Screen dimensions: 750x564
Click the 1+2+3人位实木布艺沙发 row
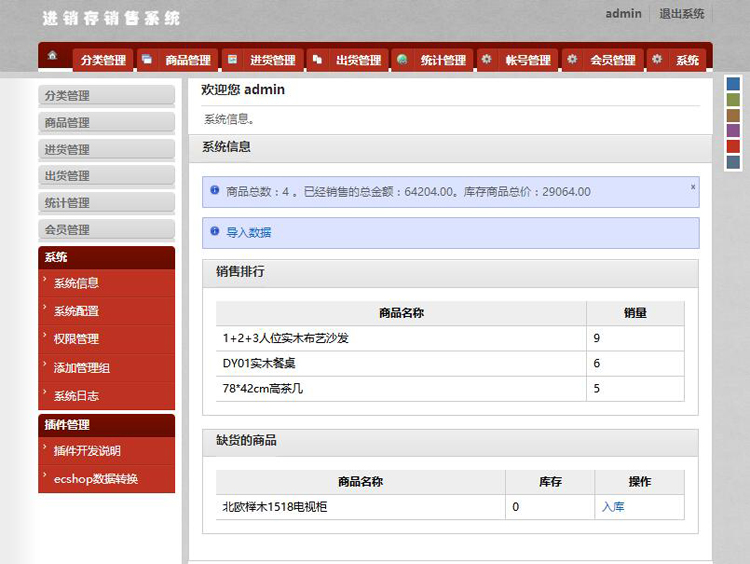point(450,338)
